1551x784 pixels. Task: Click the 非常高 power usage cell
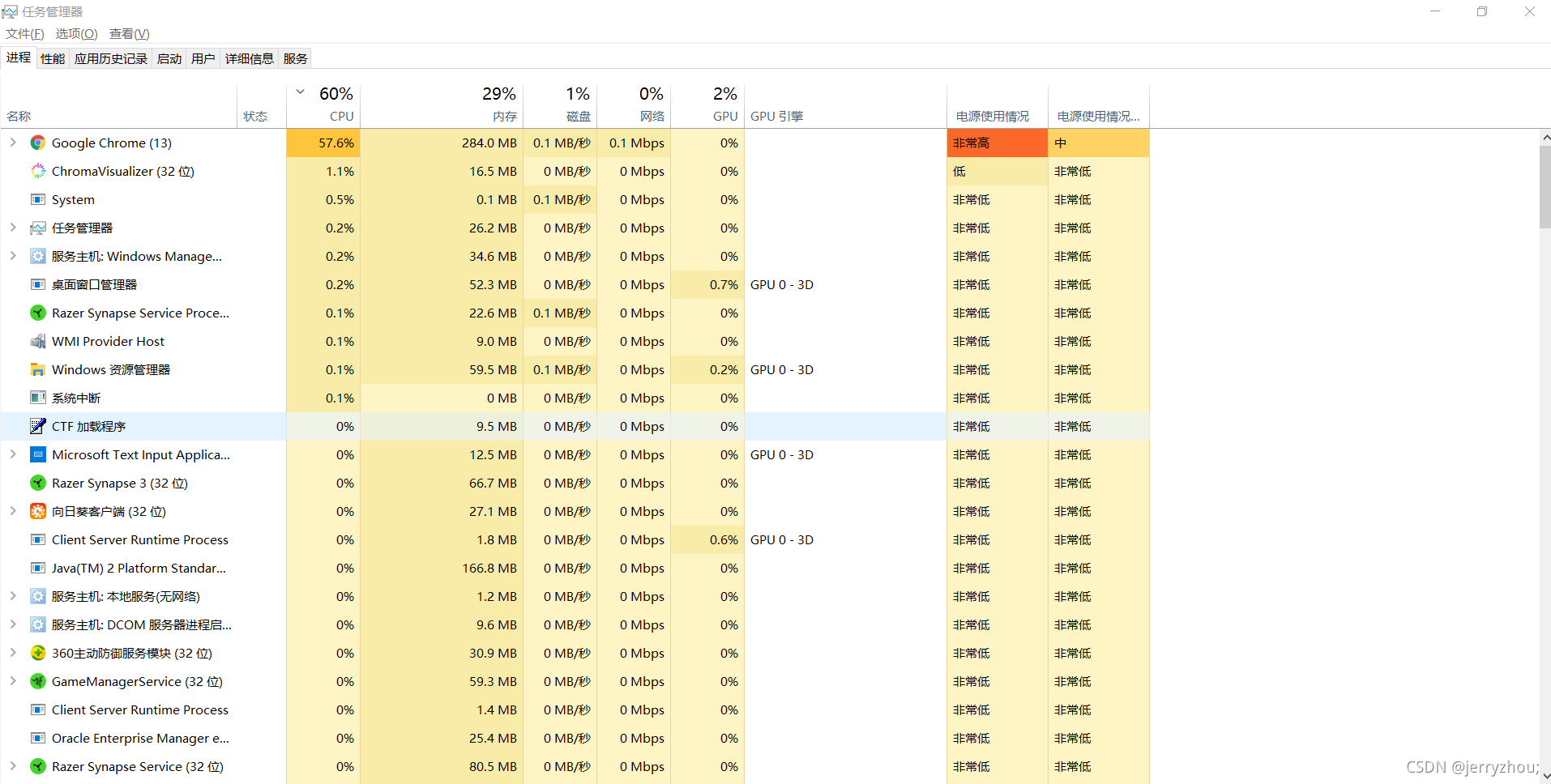click(x=997, y=143)
